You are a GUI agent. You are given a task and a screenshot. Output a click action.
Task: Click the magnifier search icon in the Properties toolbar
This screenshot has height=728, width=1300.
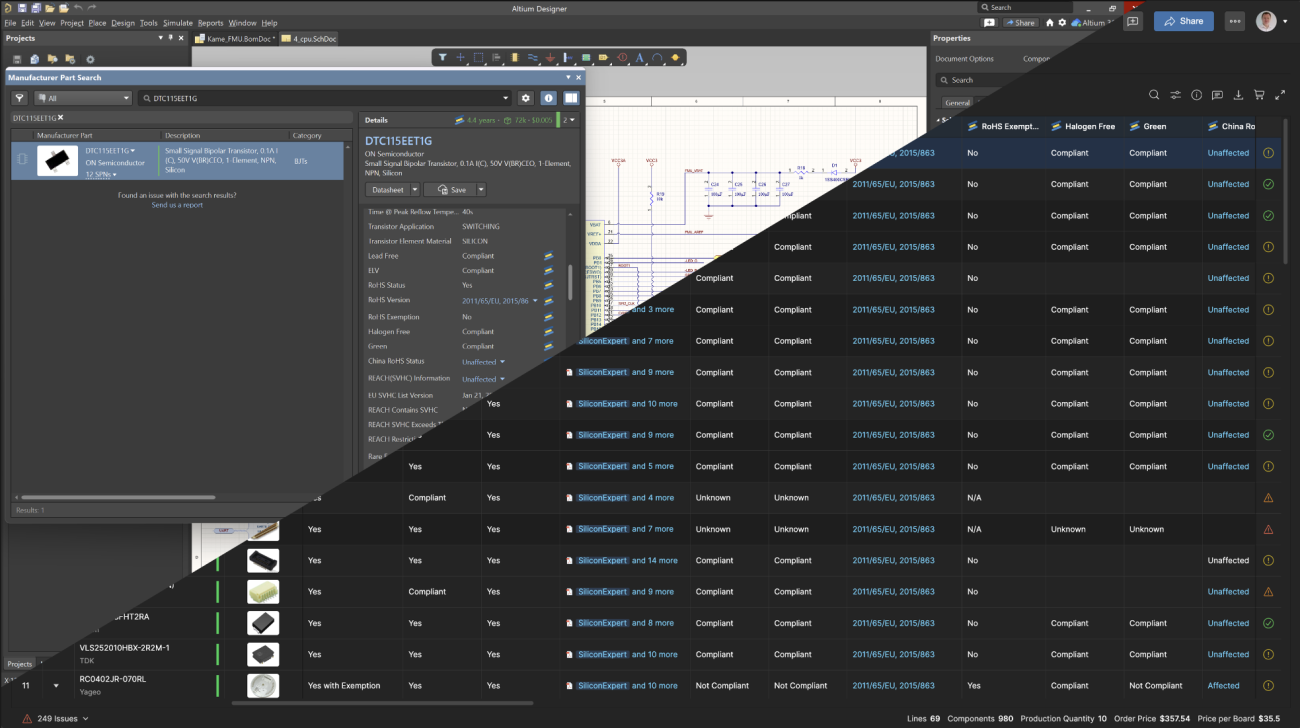pos(1153,94)
